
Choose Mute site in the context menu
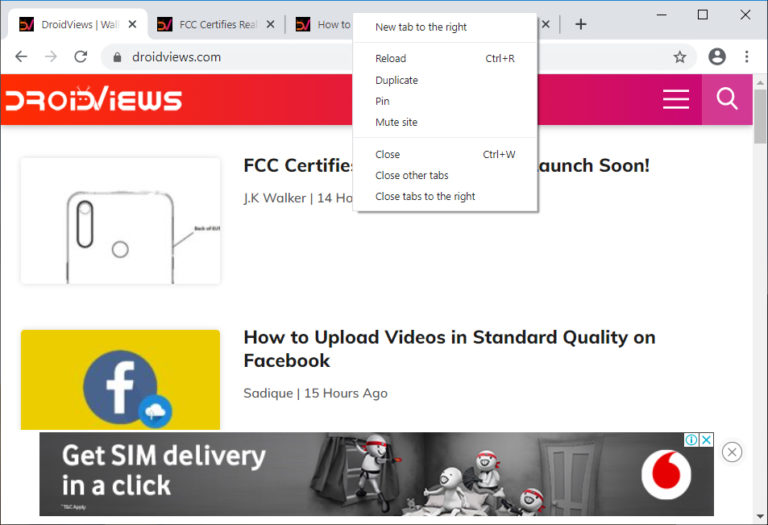pos(445,122)
